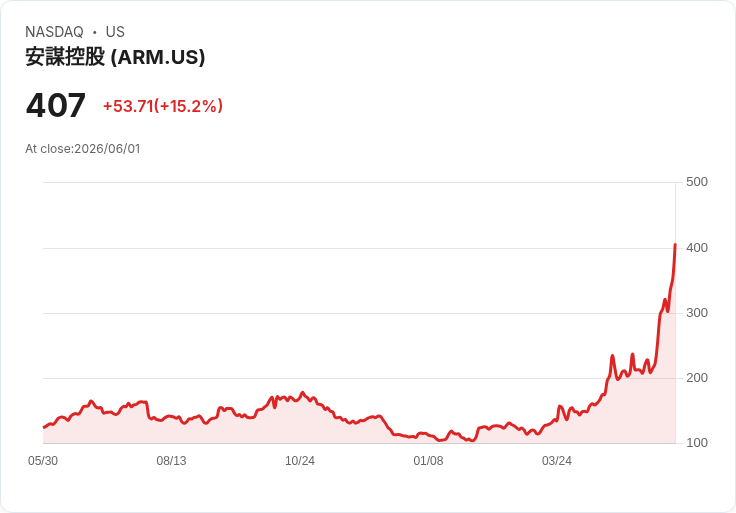
Task: Click the US market label
Action: pyautogui.click(x=115, y=32)
